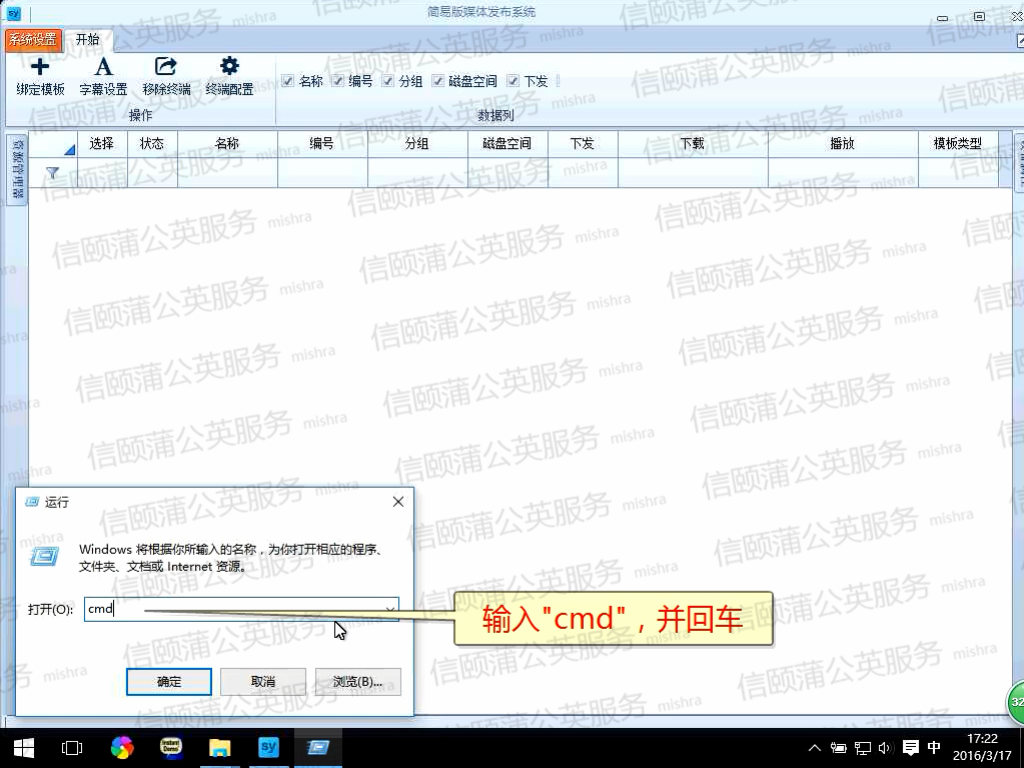Click the 绑定模板 plus icon
Image resolution: width=1024 pixels, height=768 pixels.
40,68
